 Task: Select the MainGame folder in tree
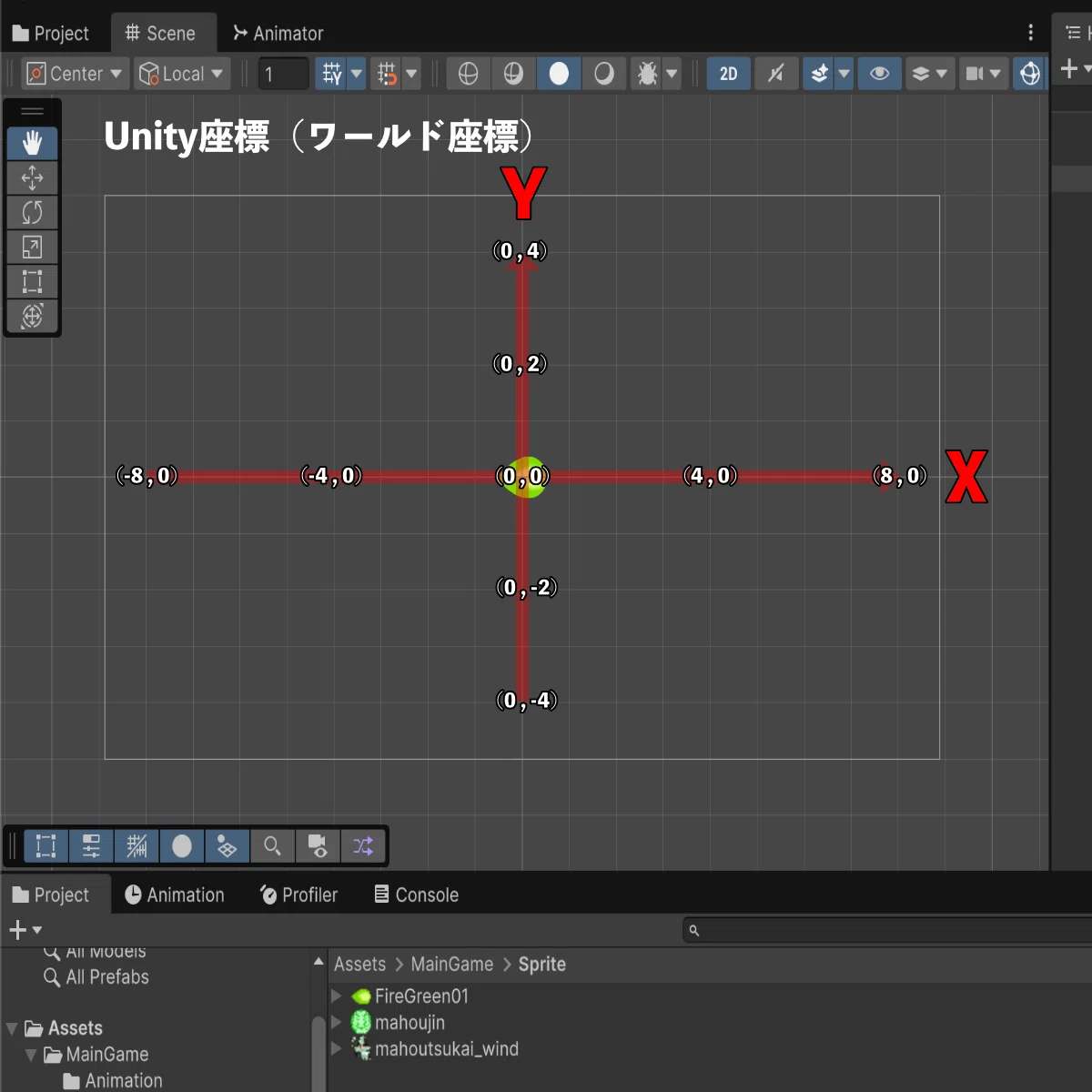96,1055
